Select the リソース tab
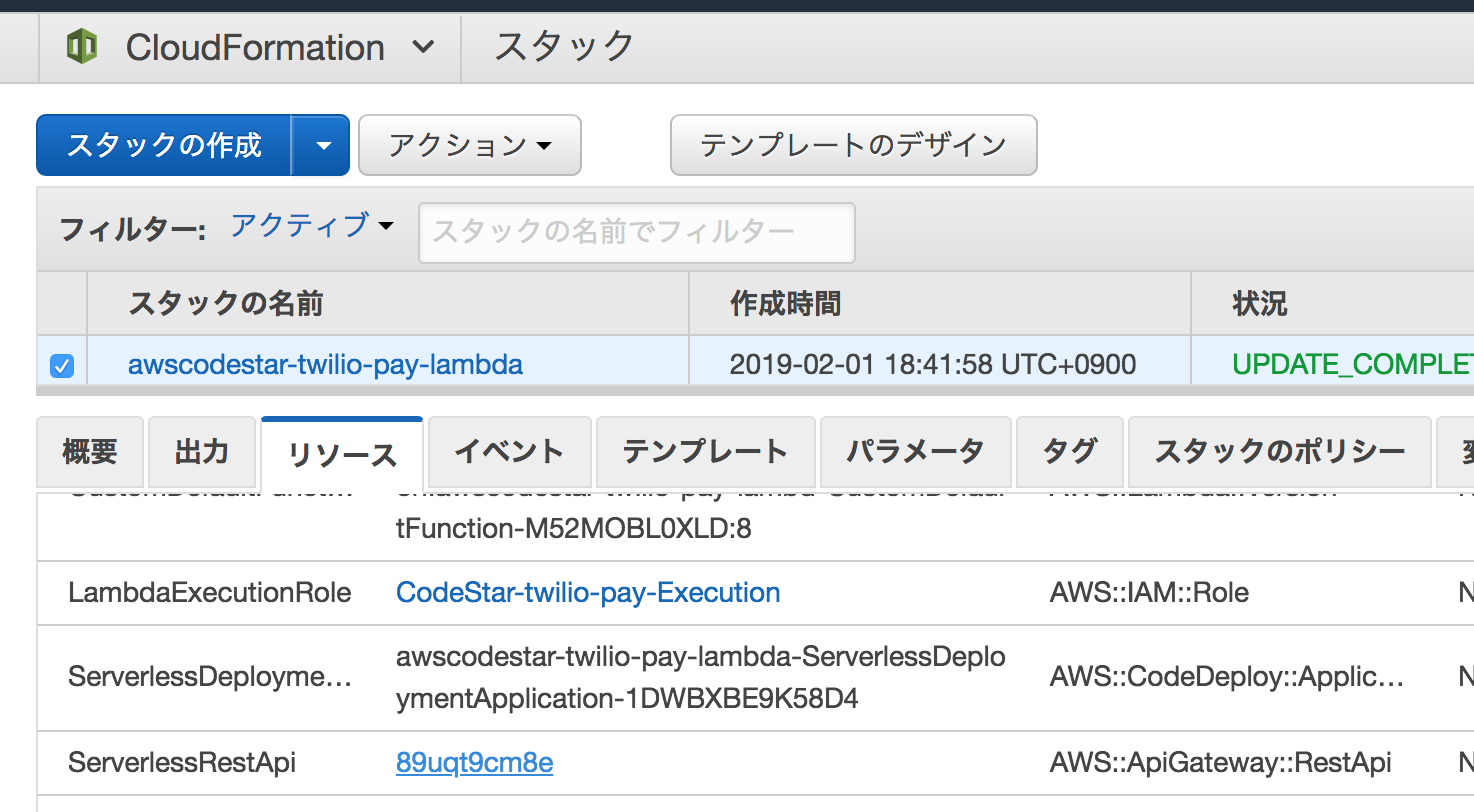The width and height of the screenshot is (1474, 812). click(342, 455)
